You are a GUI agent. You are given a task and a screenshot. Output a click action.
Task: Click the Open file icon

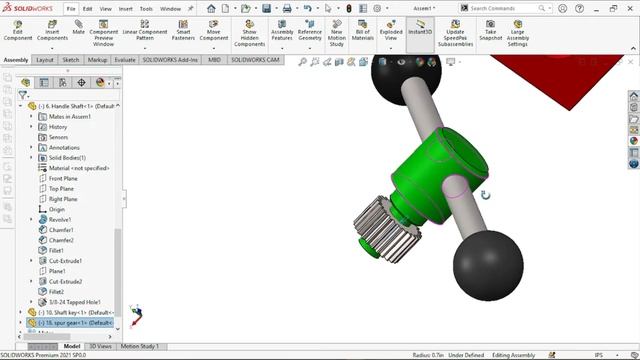(245, 8)
